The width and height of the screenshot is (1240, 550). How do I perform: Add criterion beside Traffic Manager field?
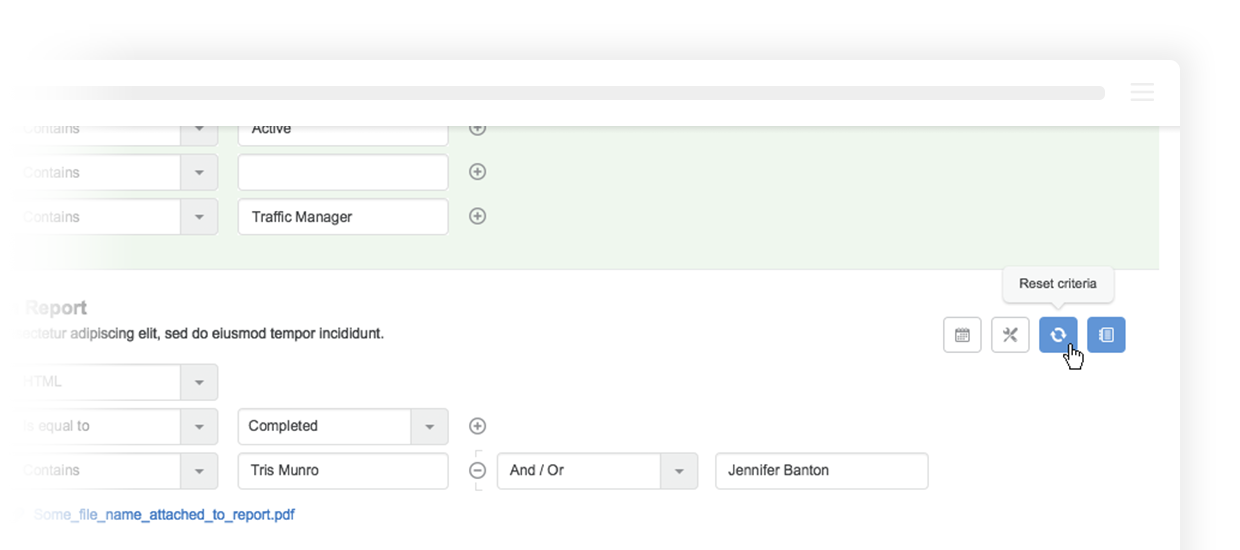478,216
